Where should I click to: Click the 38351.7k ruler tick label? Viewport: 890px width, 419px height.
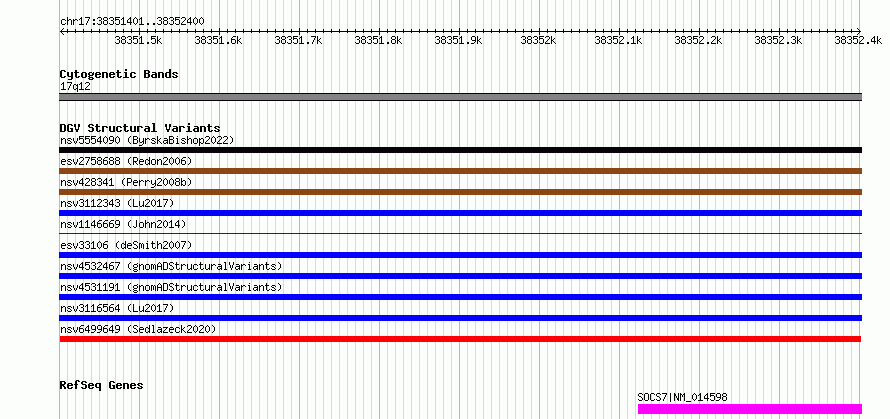click(x=298, y=40)
